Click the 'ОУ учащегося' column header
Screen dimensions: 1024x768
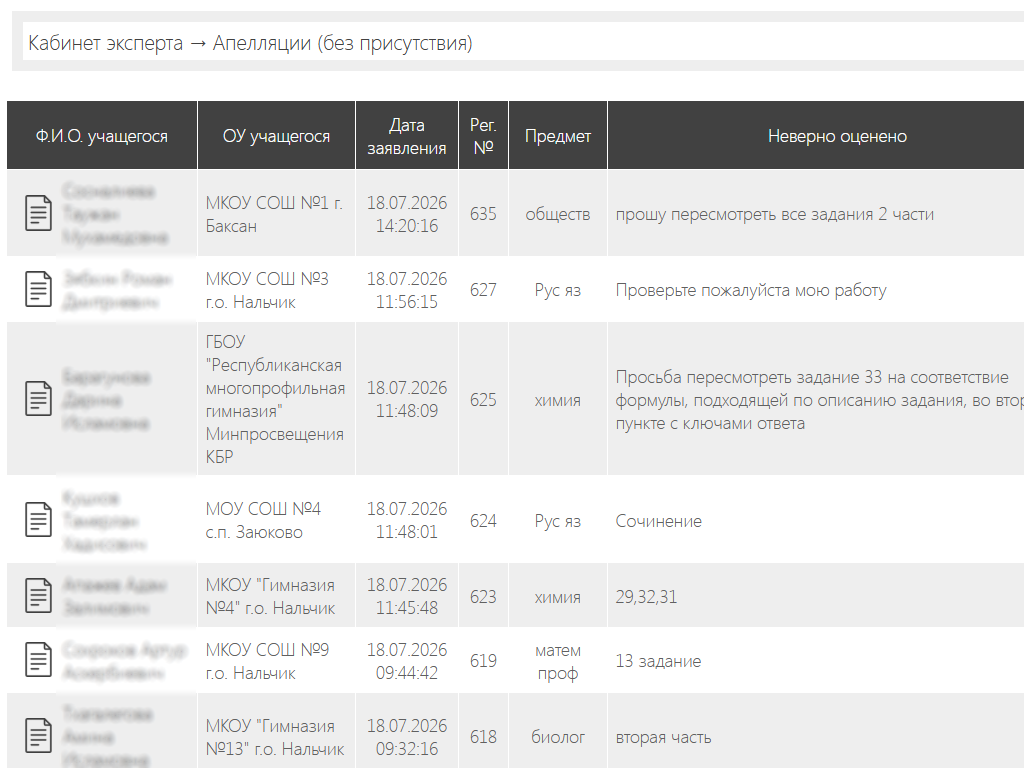coord(276,136)
